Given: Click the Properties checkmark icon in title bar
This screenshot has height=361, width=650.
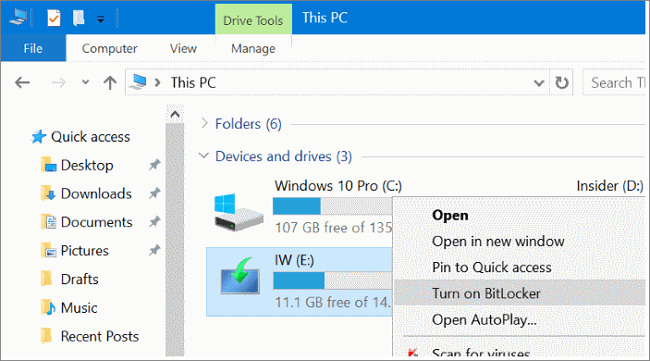Looking at the screenshot, I should 54,18.
